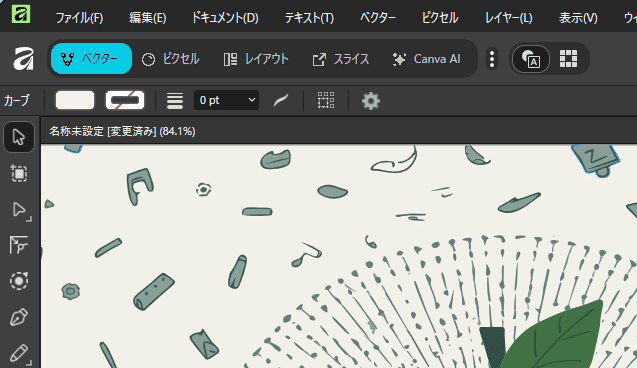
Task: Click the white Affinity logo in toolbar
Action: coord(23,59)
